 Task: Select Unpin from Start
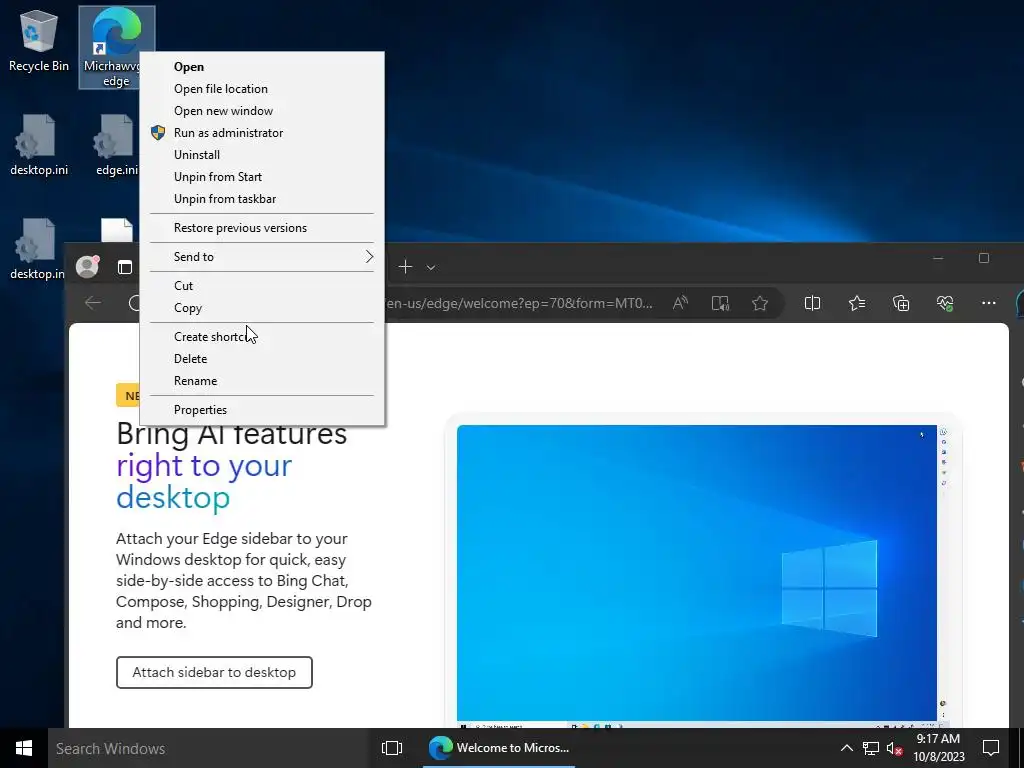(x=262, y=177)
